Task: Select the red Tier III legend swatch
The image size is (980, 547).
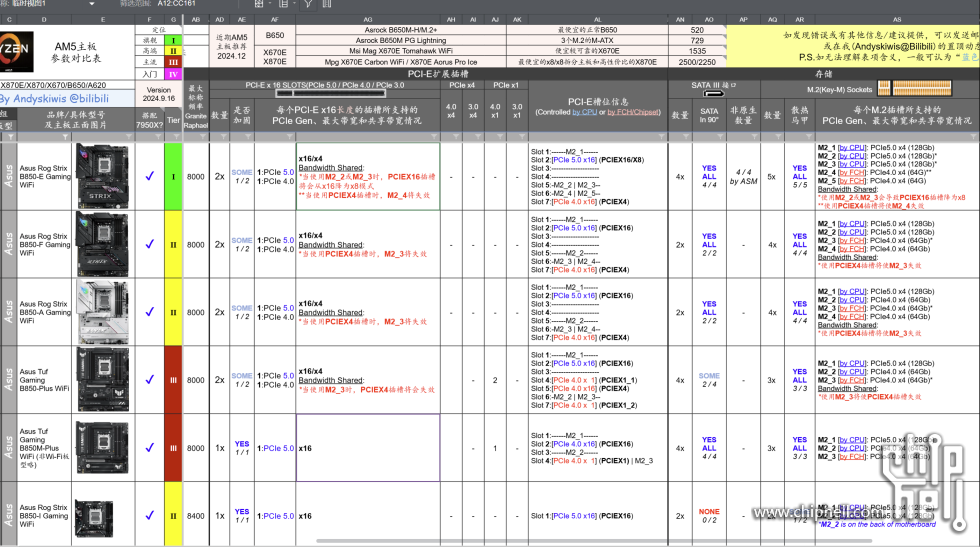Action: (x=173, y=63)
